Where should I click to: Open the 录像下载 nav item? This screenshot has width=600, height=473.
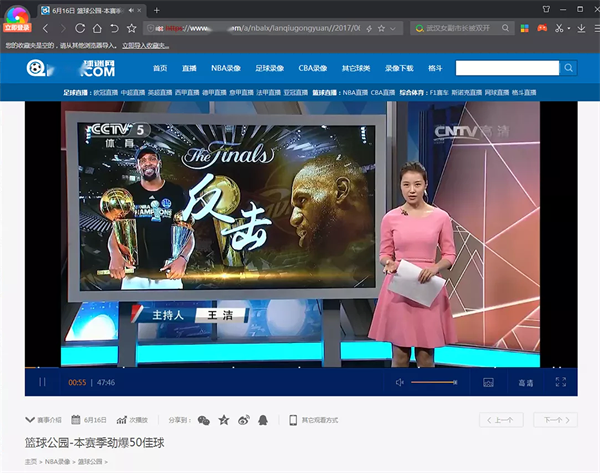coord(399,68)
